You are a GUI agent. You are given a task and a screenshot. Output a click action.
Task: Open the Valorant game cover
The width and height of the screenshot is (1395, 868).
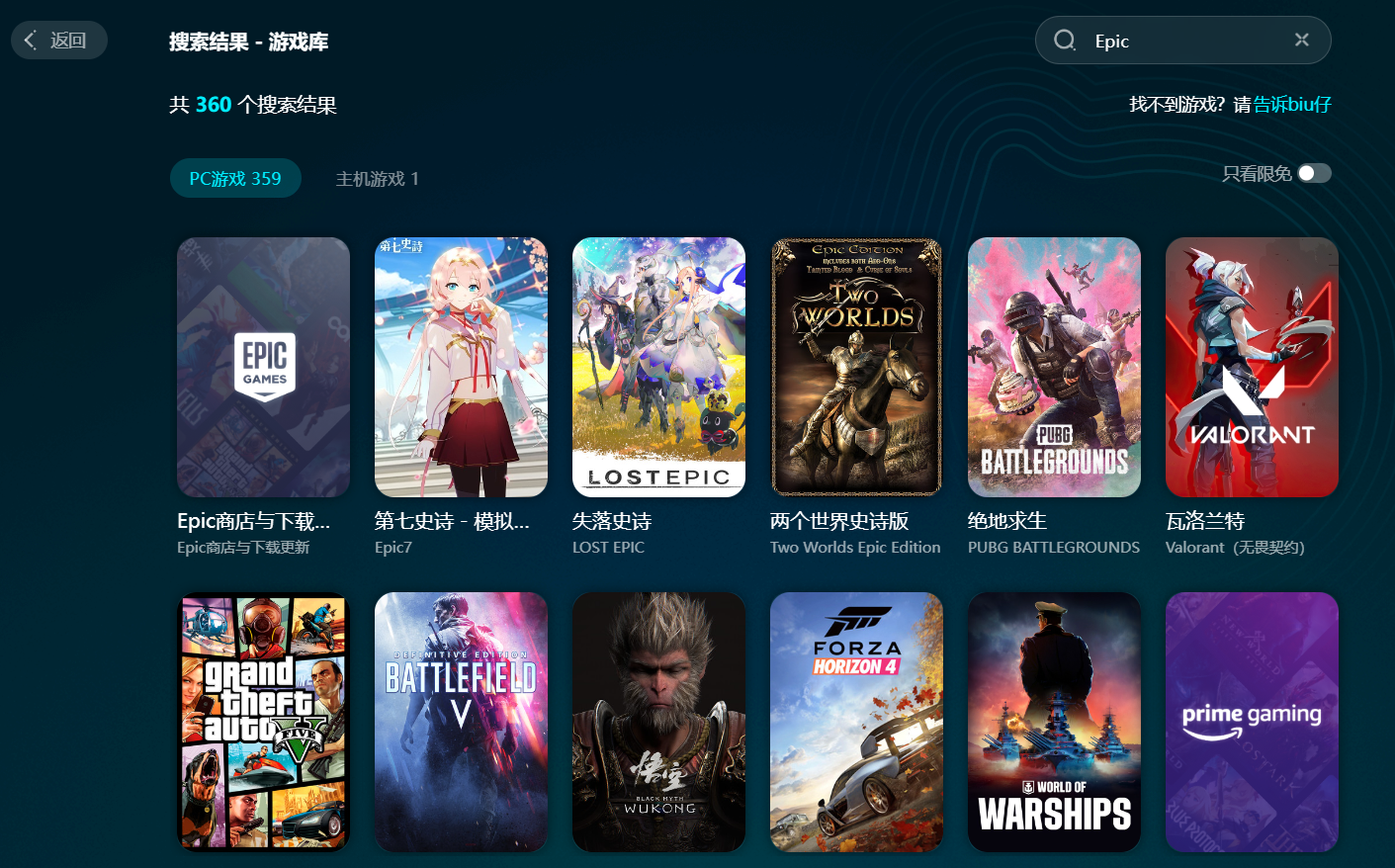(1252, 367)
